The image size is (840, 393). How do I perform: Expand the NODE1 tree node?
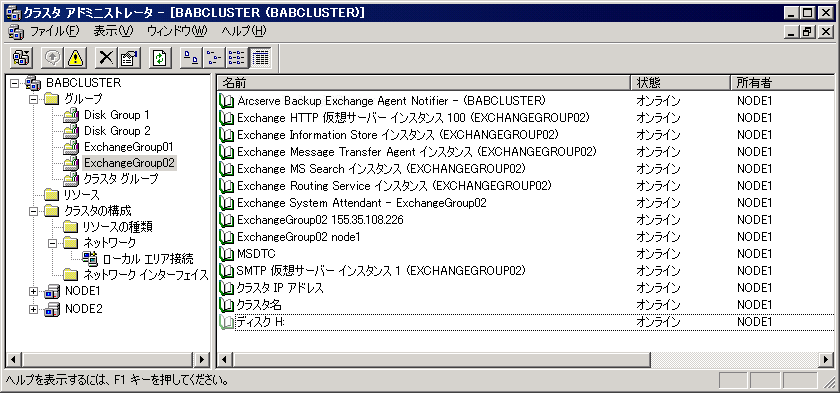(34, 292)
